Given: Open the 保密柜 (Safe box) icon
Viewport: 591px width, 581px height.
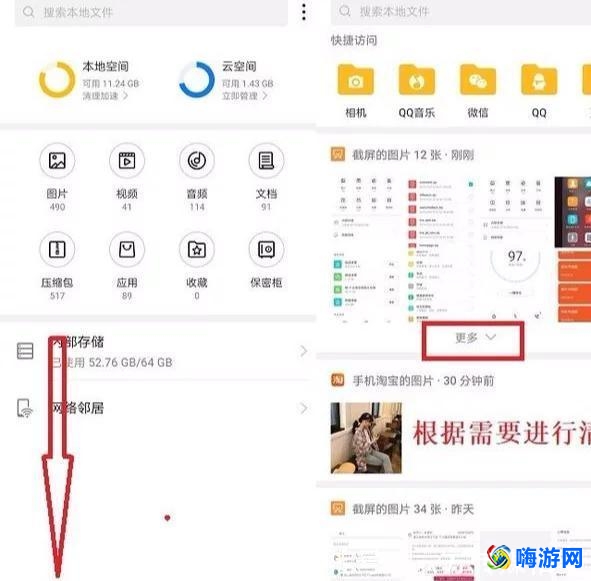Looking at the screenshot, I should 266,249.
